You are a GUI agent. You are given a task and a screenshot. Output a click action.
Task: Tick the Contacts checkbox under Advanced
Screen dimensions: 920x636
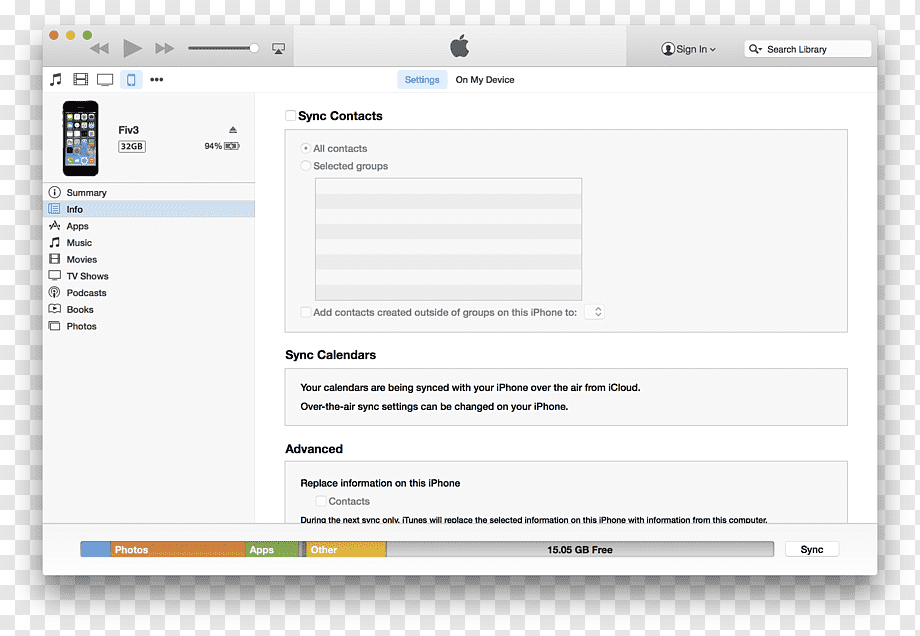pyautogui.click(x=321, y=501)
